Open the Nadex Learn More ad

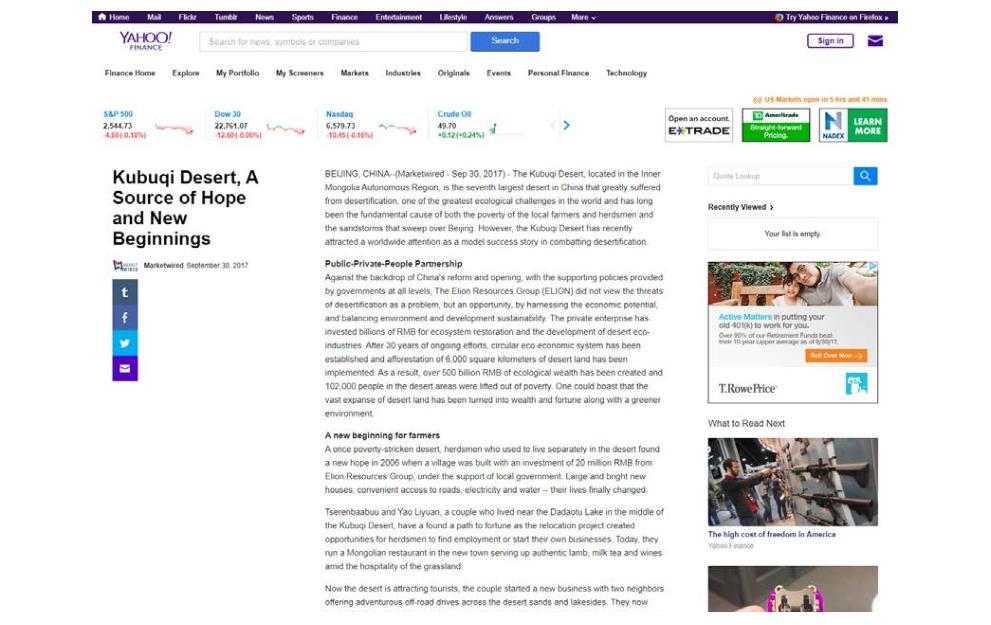pyautogui.click(x=853, y=125)
